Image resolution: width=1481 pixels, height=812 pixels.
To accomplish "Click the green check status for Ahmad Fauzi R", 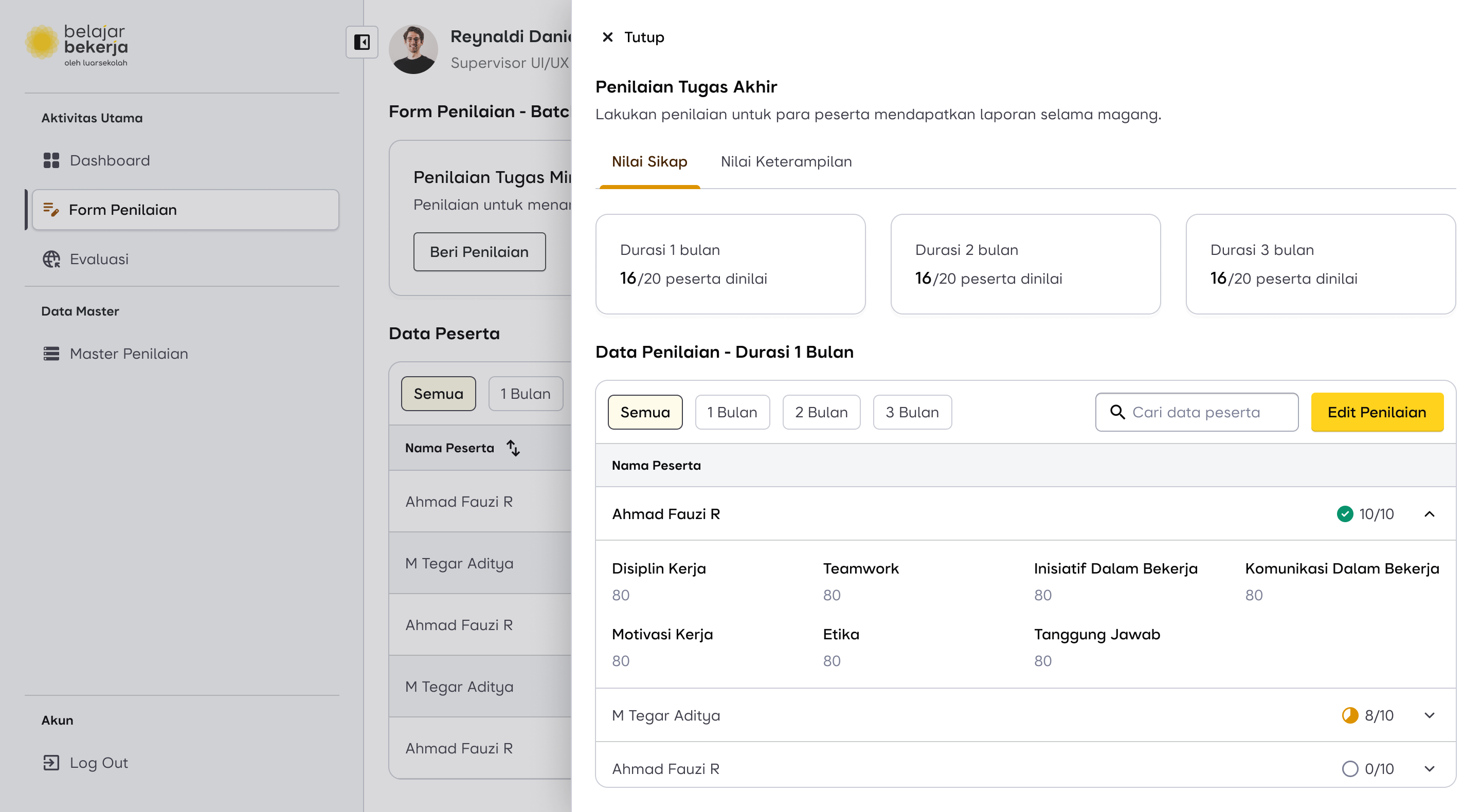I will tap(1345, 514).
